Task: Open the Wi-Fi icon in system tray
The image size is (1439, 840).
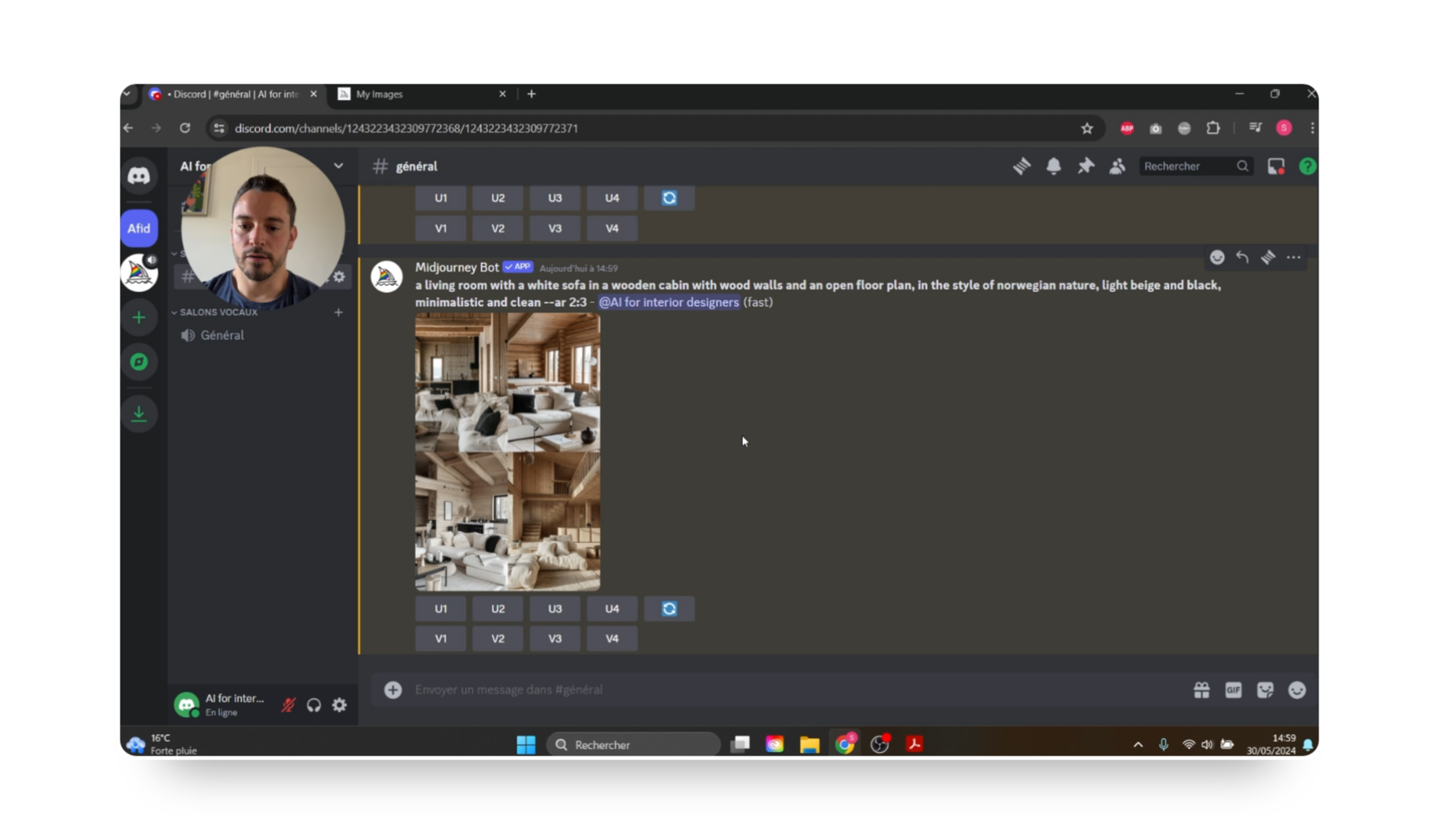Action: point(1188,744)
